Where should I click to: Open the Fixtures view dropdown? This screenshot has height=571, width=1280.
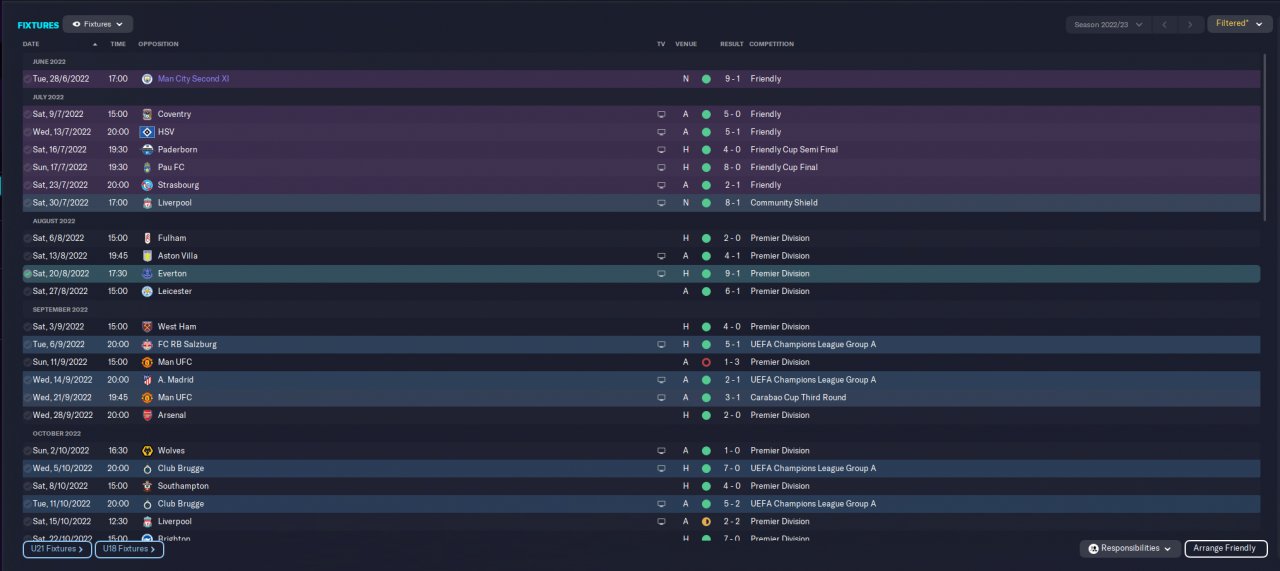pyautogui.click(x=98, y=24)
